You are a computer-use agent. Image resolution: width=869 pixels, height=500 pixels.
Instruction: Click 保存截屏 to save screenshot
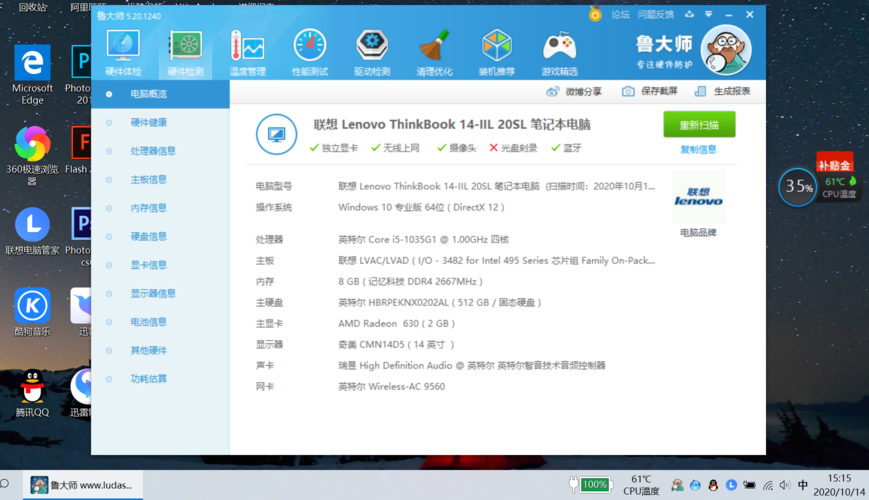click(650, 91)
